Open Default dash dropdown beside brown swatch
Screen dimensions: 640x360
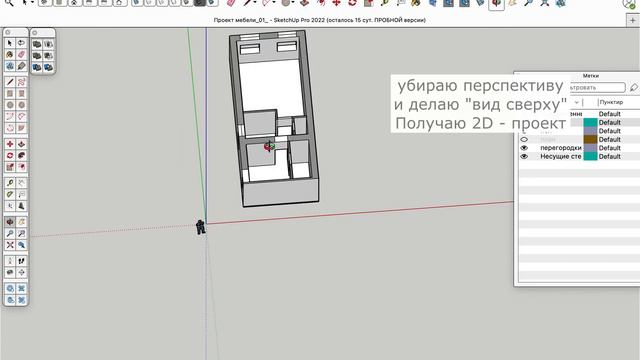pyautogui.click(x=609, y=139)
